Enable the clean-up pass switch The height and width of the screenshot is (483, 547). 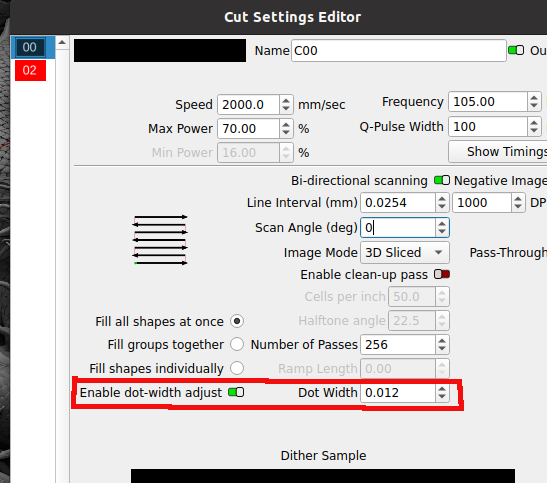point(442,274)
